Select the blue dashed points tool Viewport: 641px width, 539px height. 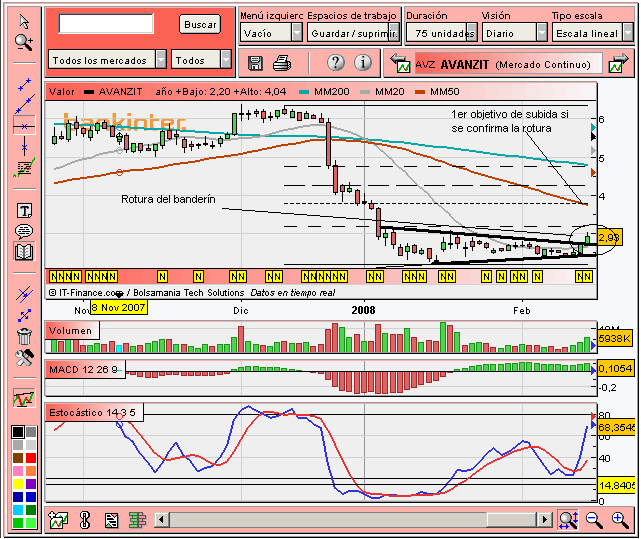coord(24,315)
